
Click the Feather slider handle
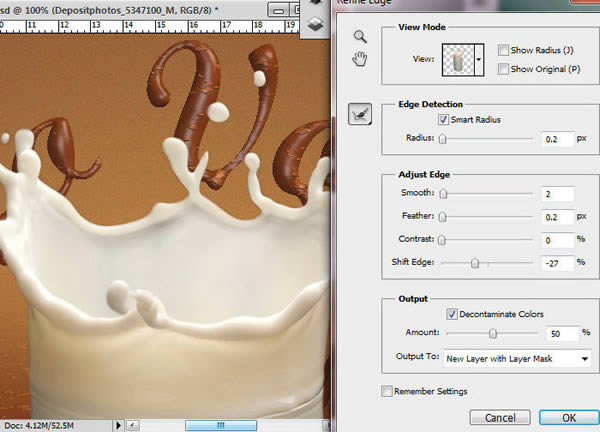442,217
